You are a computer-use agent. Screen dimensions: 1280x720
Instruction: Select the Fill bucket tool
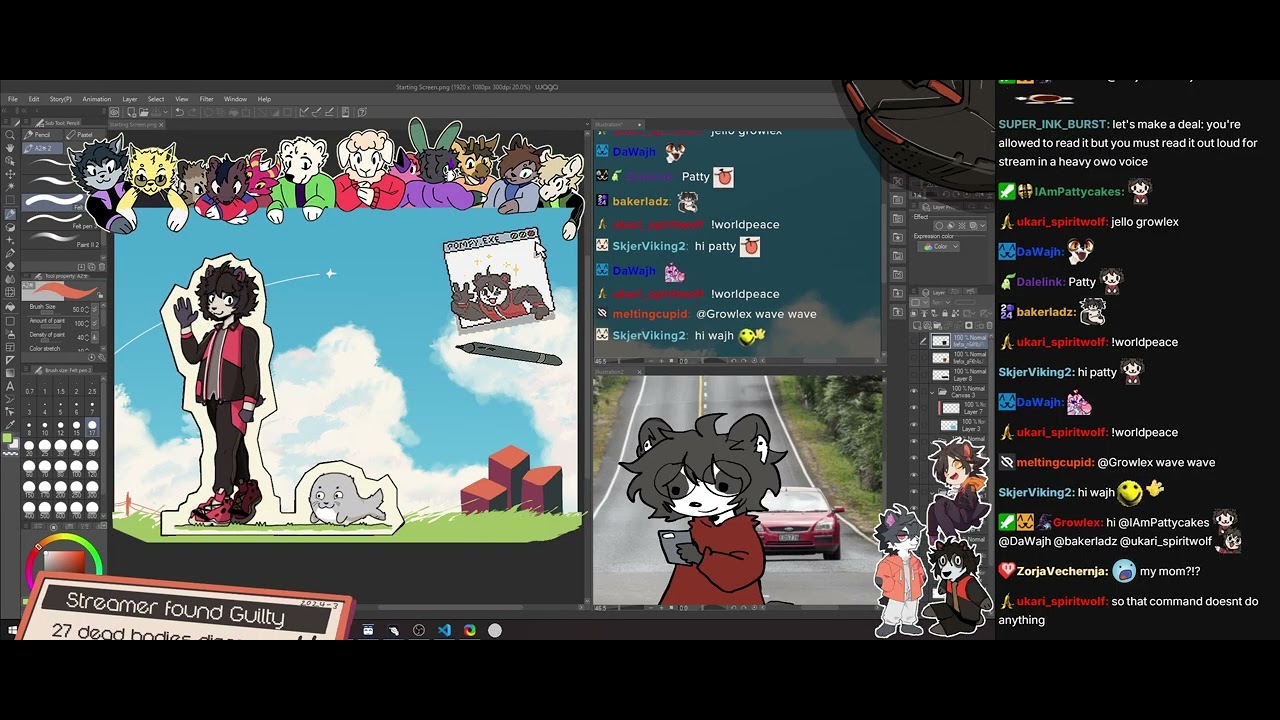10,306
